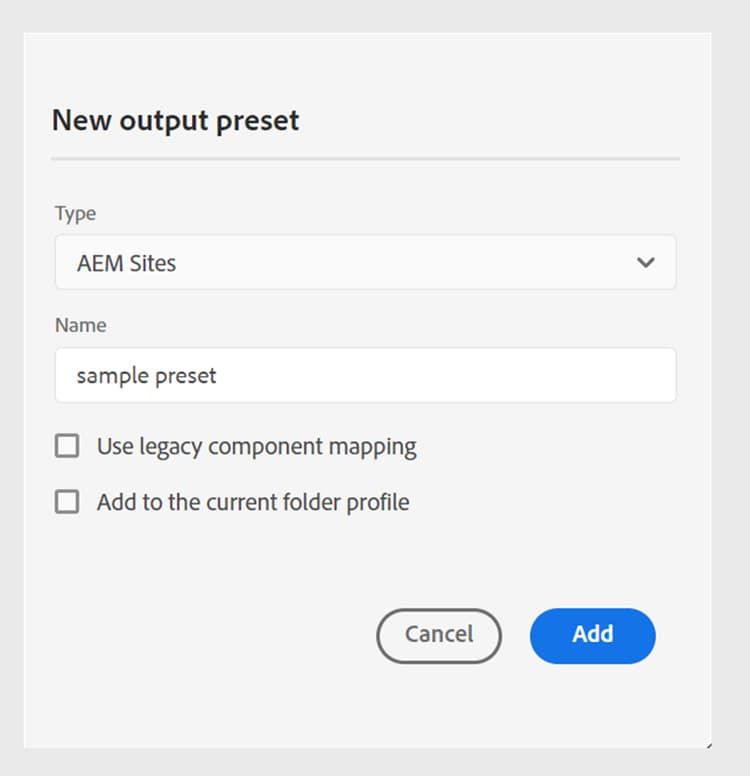Click the "New output preset" dialog title

click(x=175, y=121)
